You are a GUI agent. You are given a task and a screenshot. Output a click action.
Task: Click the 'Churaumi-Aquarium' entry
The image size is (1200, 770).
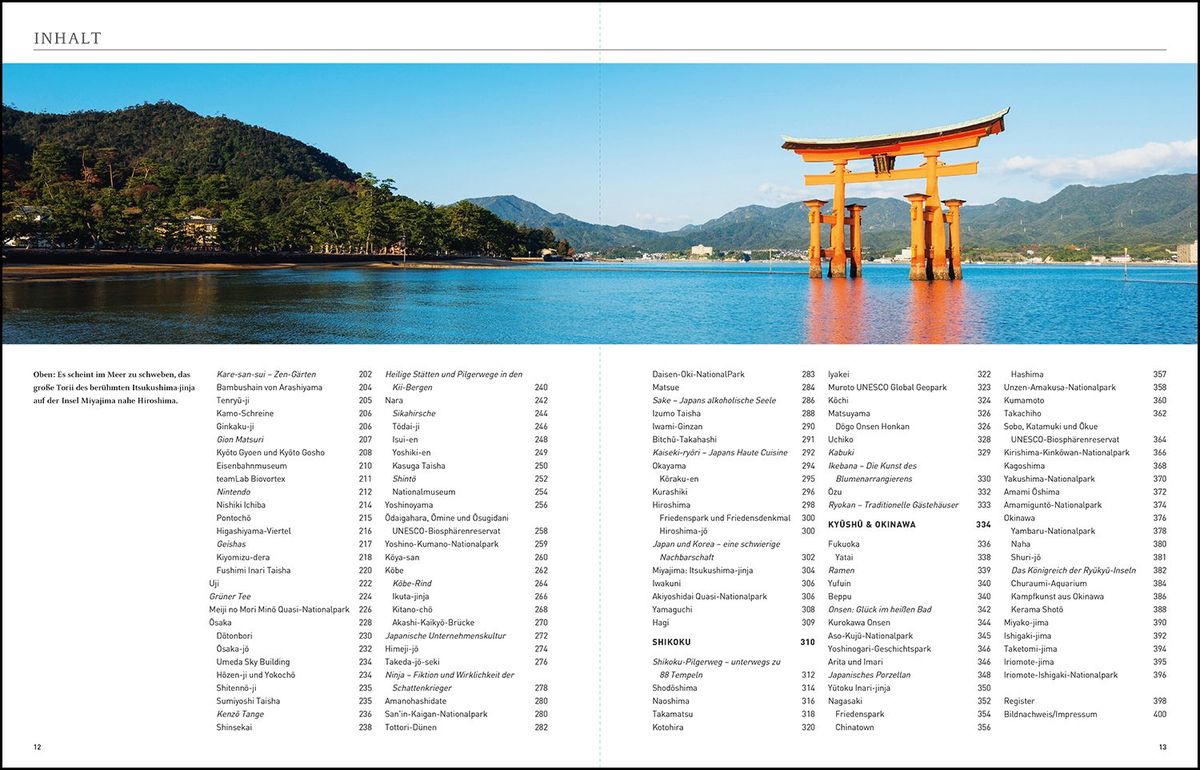1049,583
